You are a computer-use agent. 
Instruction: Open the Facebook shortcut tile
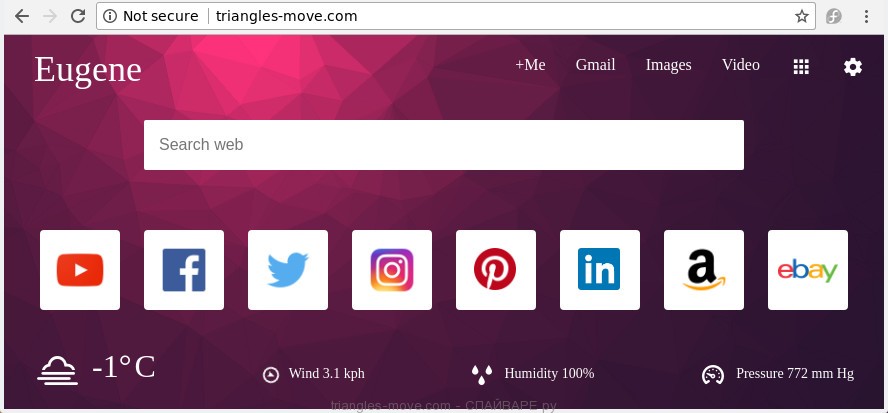coord(184,270)
